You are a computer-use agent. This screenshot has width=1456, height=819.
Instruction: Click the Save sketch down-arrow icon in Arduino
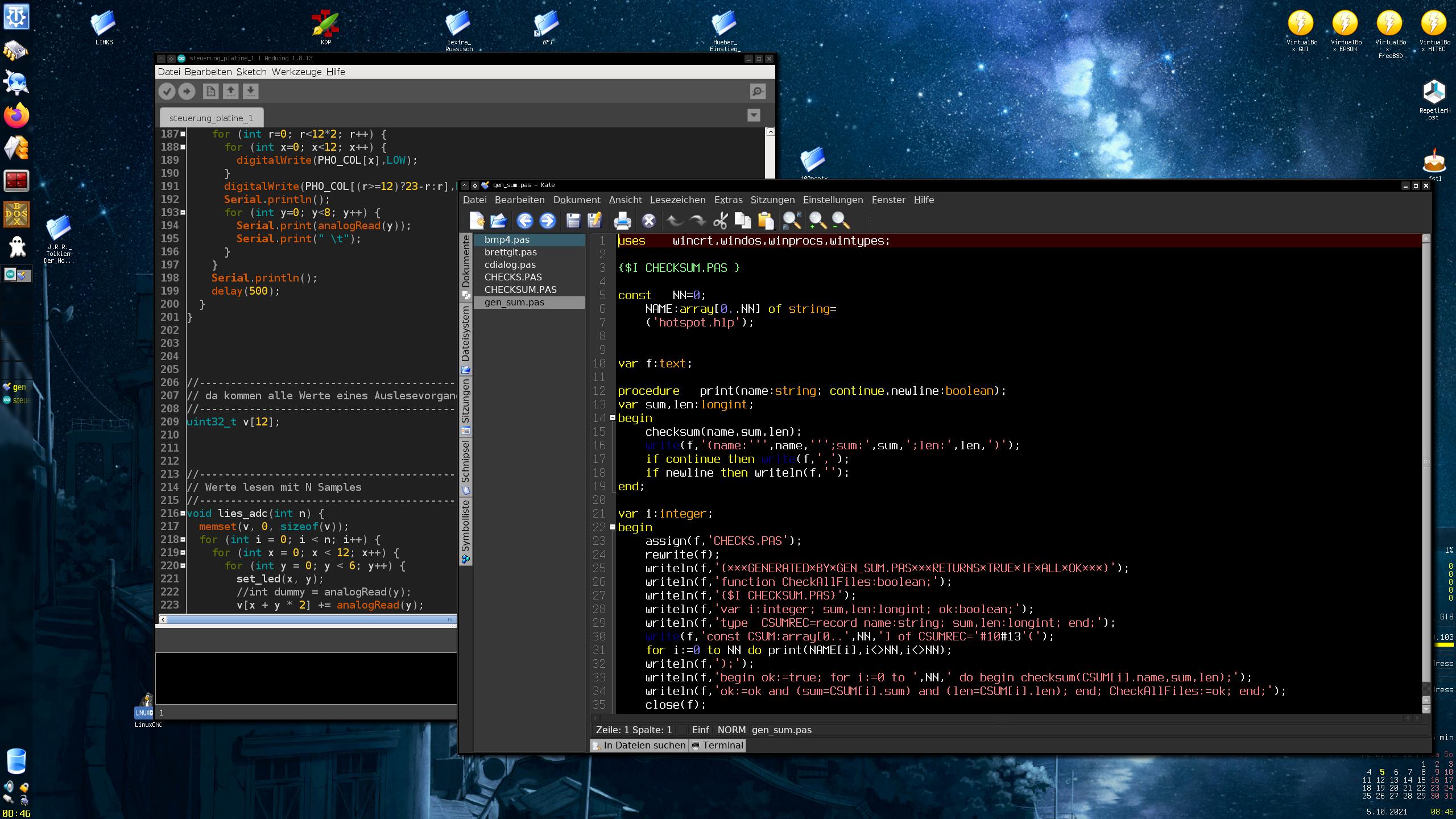(251, 91)
